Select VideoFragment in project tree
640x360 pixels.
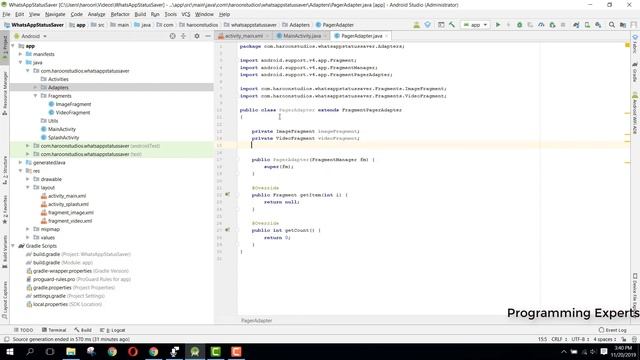click(72, 112)
